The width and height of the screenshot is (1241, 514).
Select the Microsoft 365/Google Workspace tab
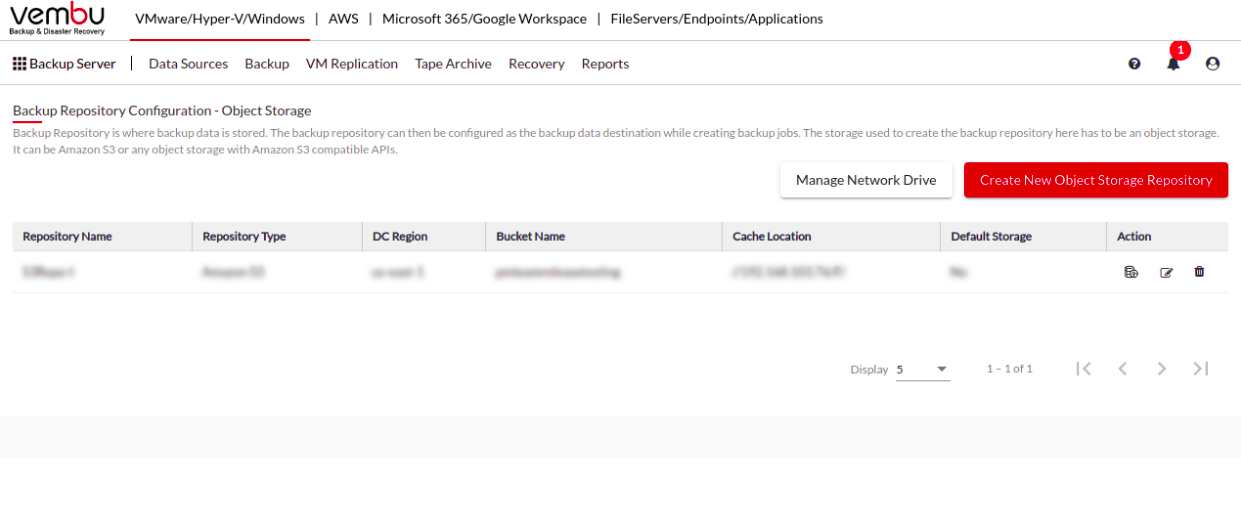point(484,19)
